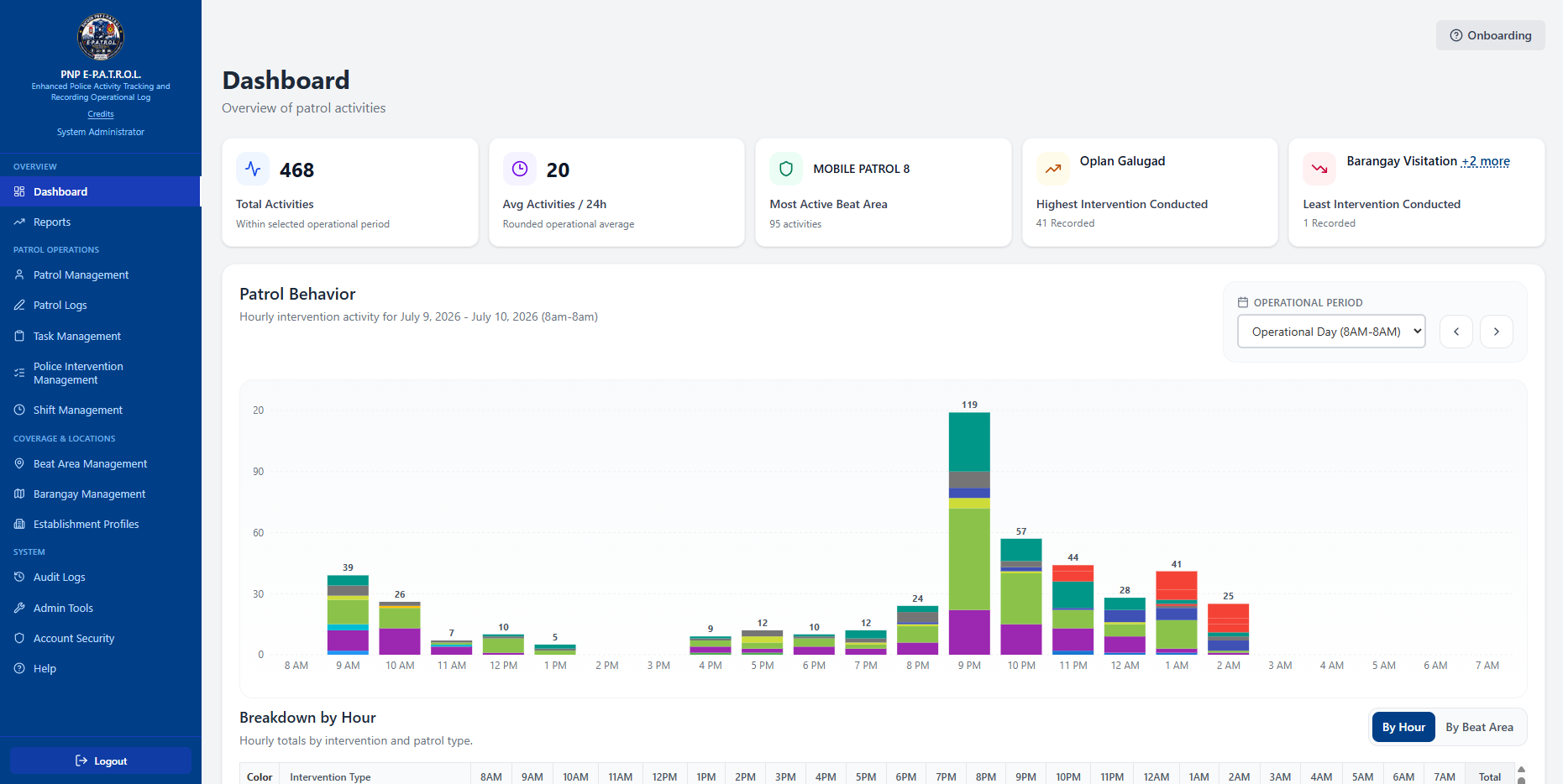
Task: Click the Patrol Management person icon
Action: point(19,274)
